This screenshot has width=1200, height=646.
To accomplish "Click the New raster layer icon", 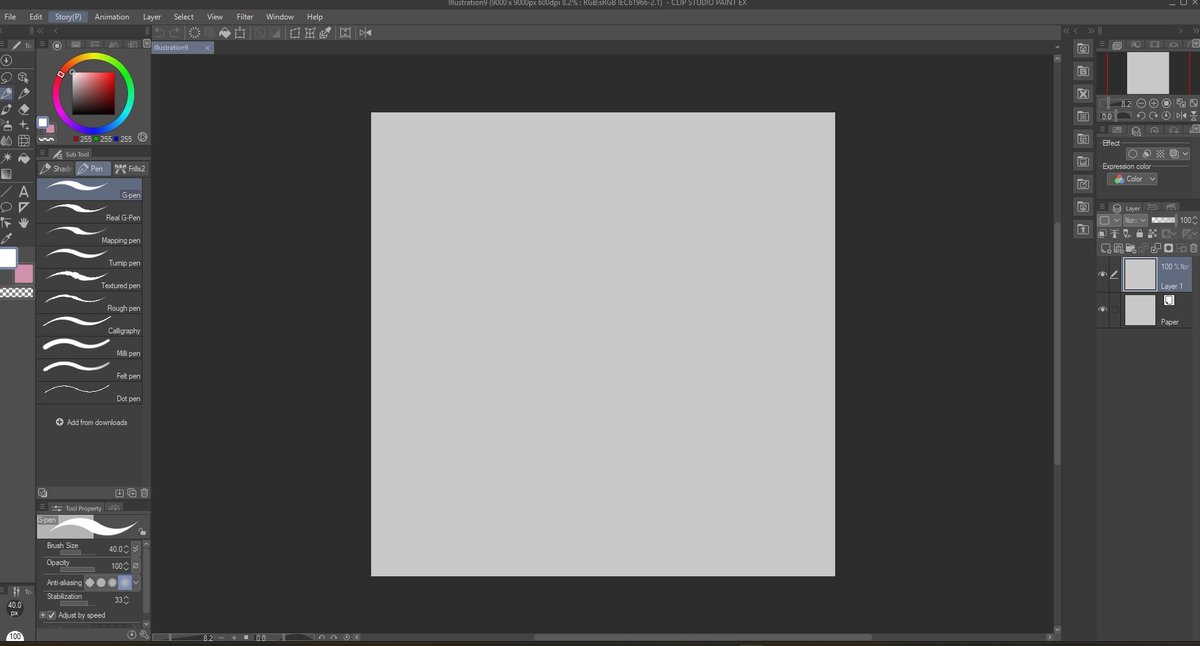I will click(1106, 247).
